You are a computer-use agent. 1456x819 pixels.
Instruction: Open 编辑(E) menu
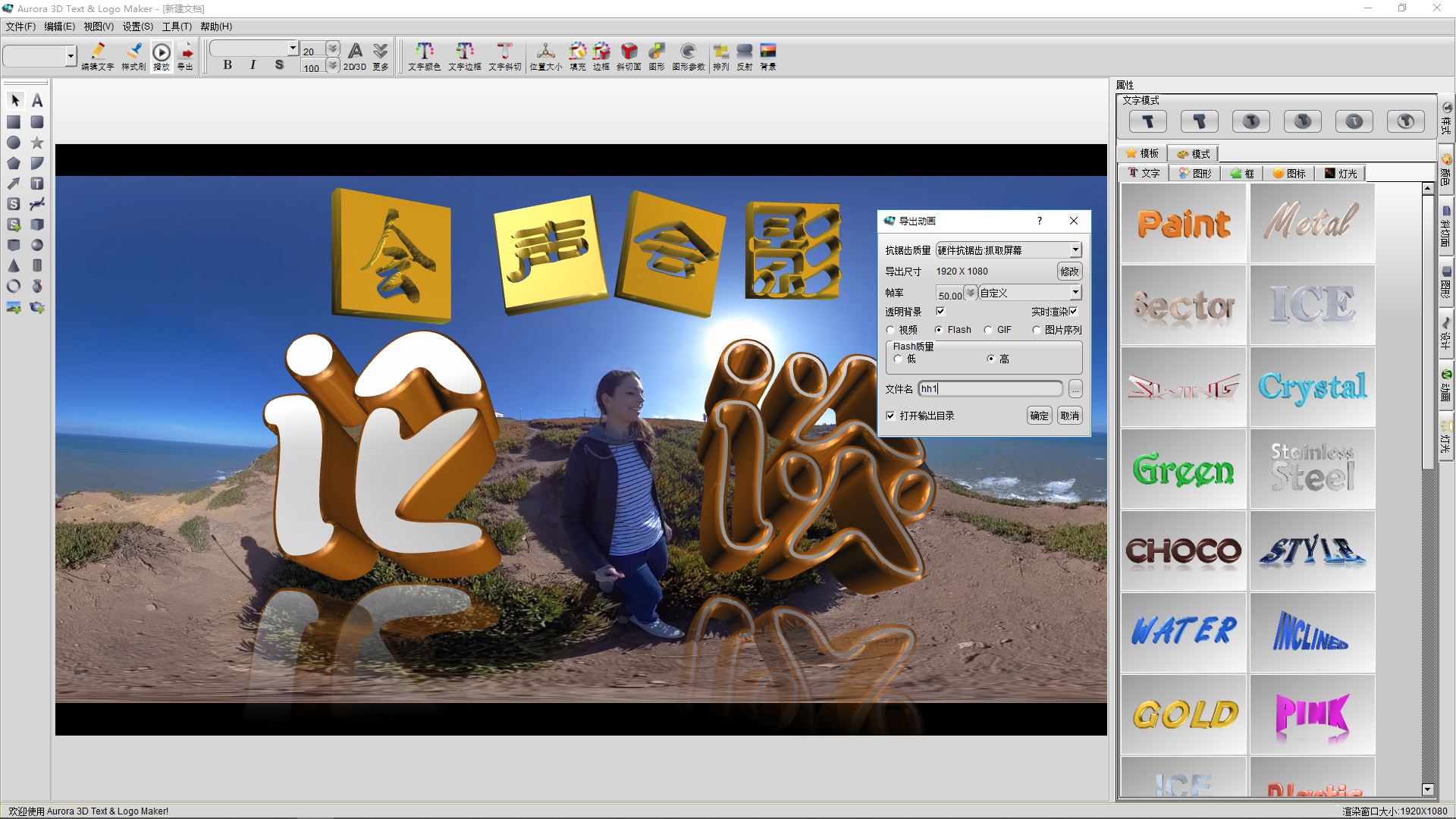(x=59, y=27)
